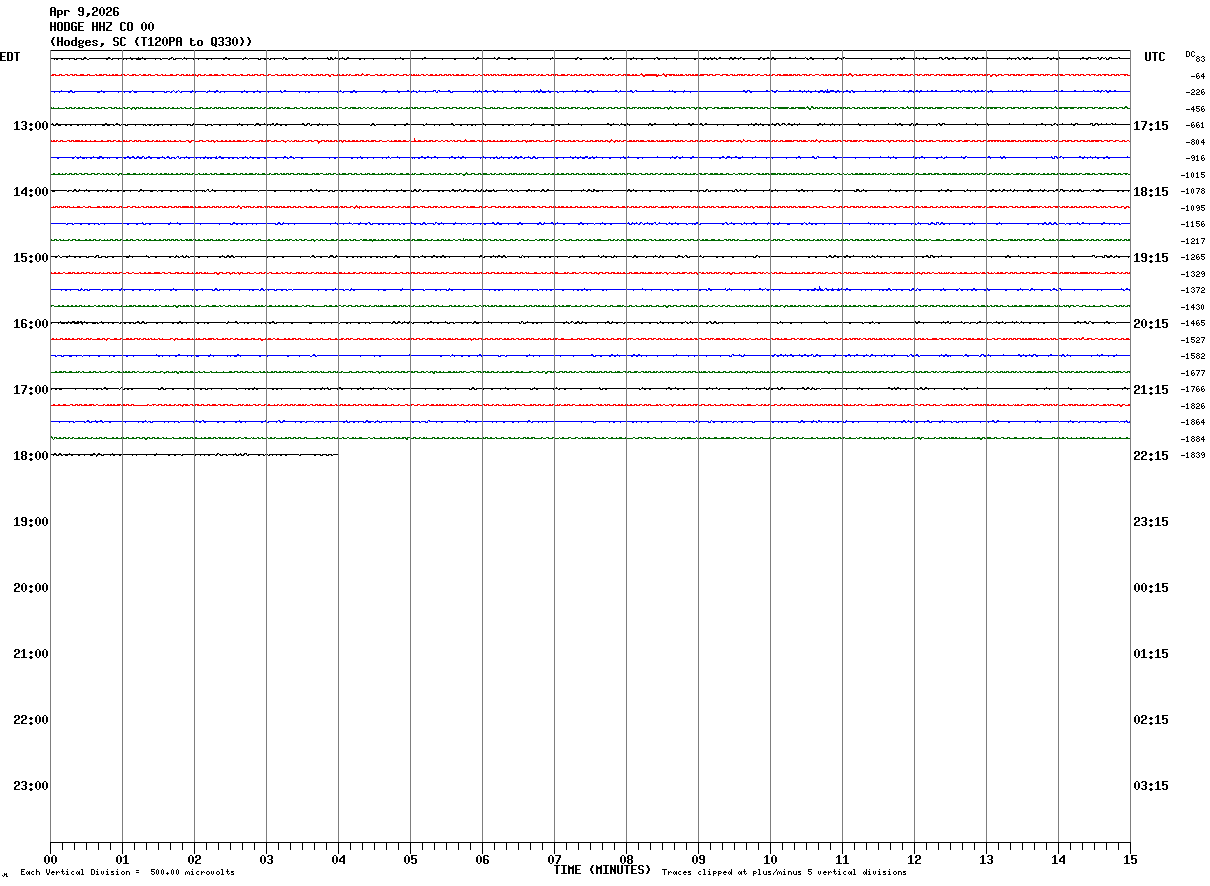
Task: Click the 02:15 UTC time label
Action: pos(1151,720)
